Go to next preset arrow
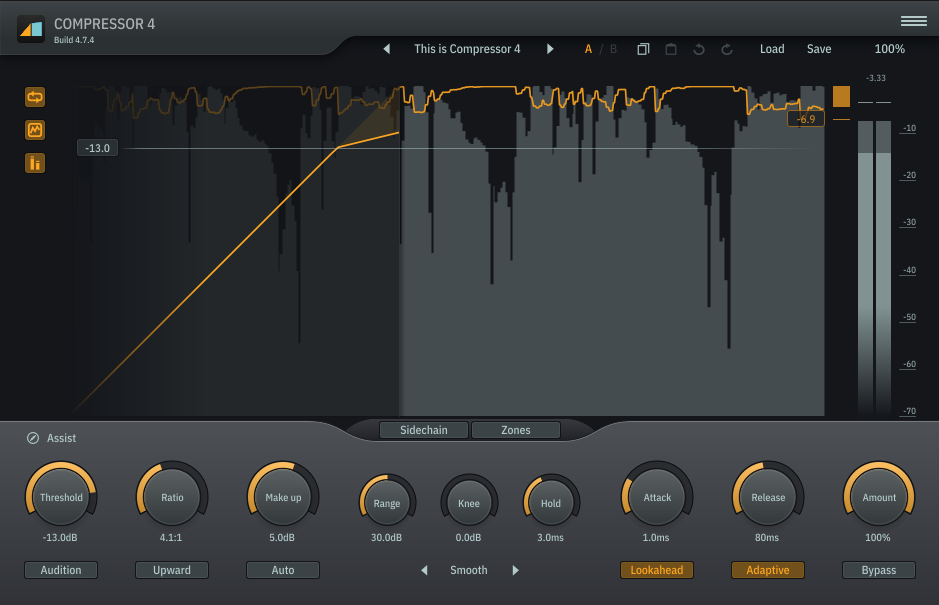Screen dimensions: 939x605 (x=550, y=49)
